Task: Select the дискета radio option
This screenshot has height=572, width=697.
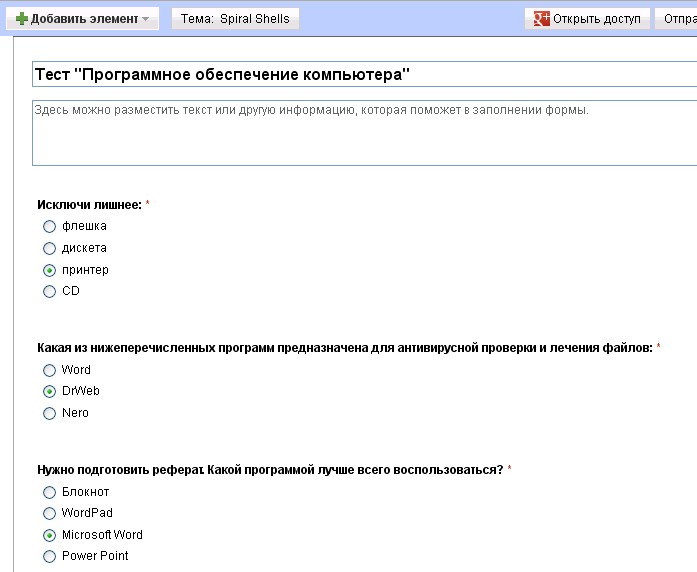Action: click(x=49, y=248)
